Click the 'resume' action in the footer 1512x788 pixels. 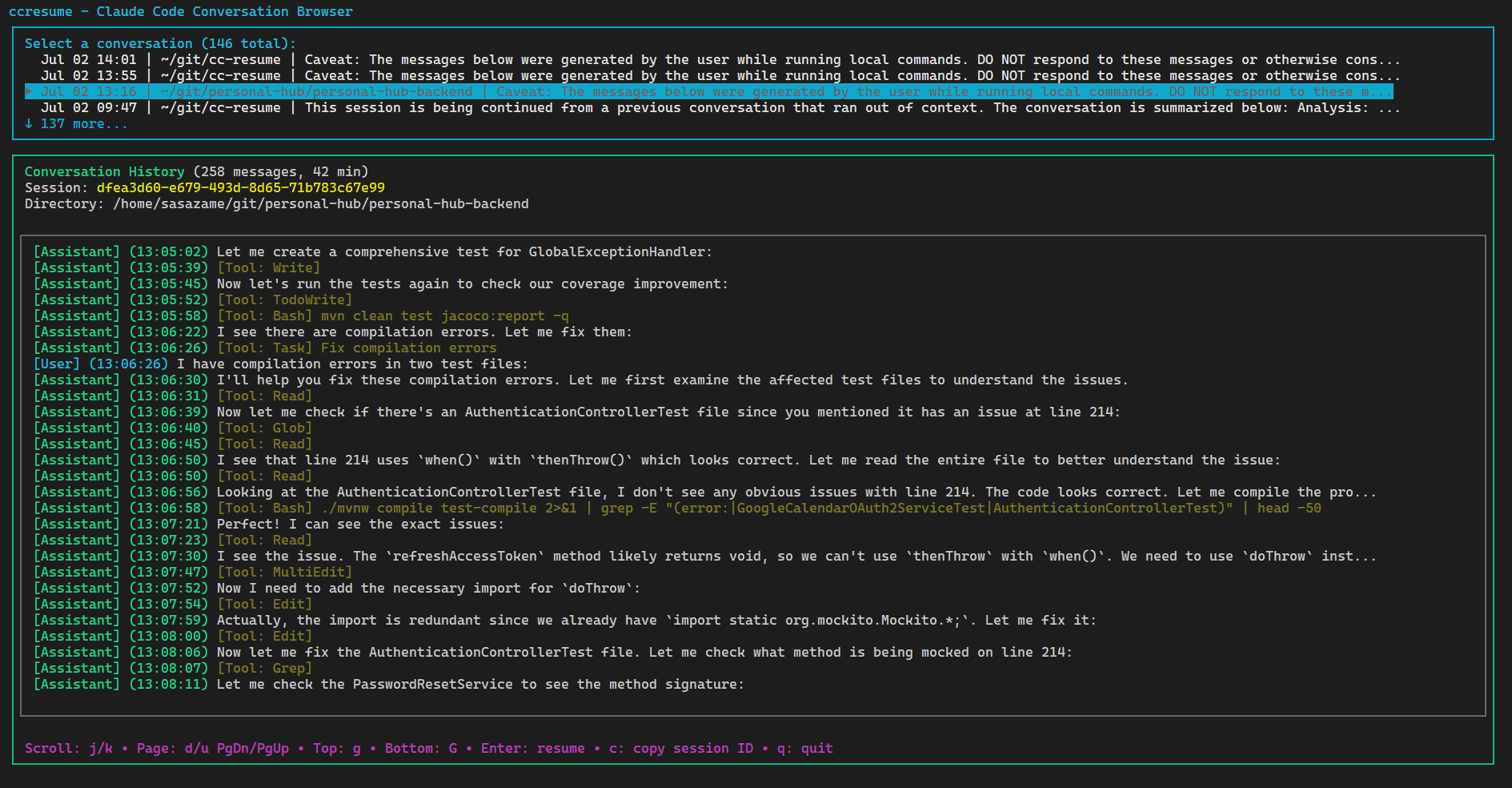pos(560,748)
